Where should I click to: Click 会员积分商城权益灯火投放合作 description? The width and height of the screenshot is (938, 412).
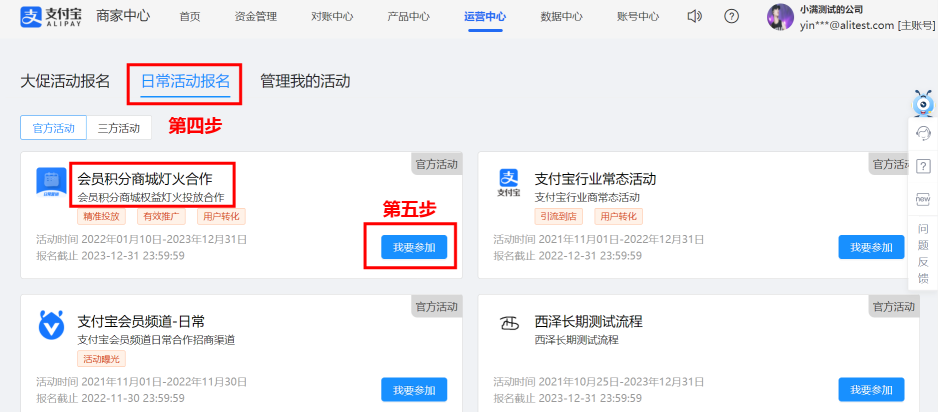tap(151, 197)
